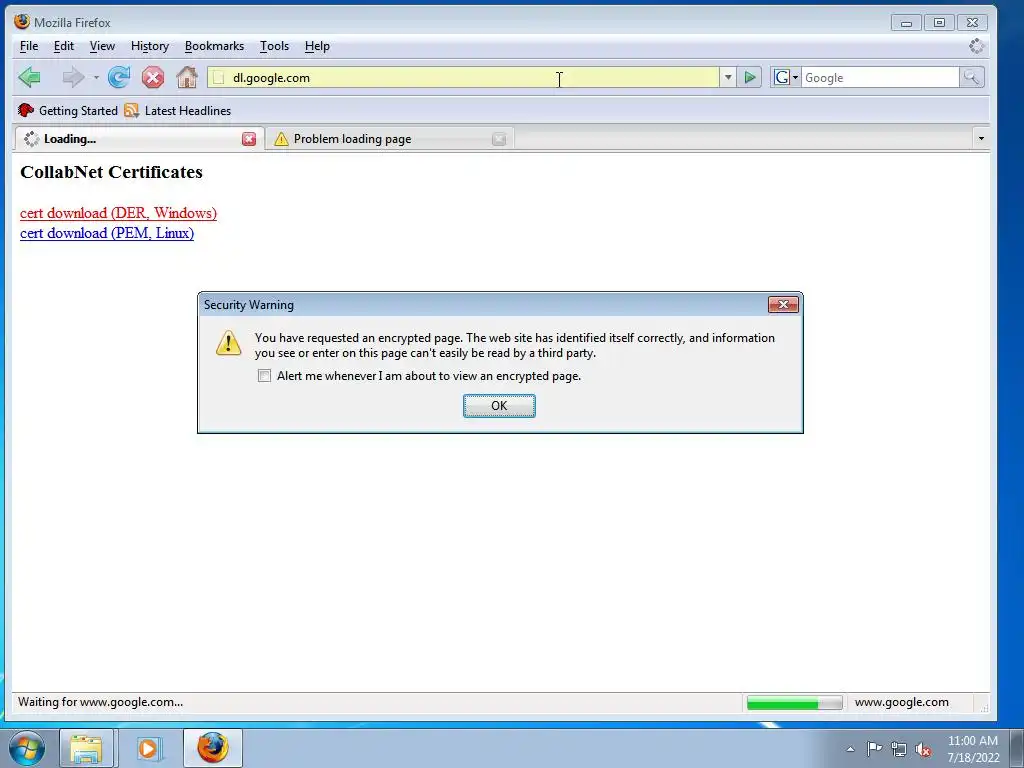Open the taskbar clock and date
The height and width of the screenshot is (768, 1024).
click(972, 749)
